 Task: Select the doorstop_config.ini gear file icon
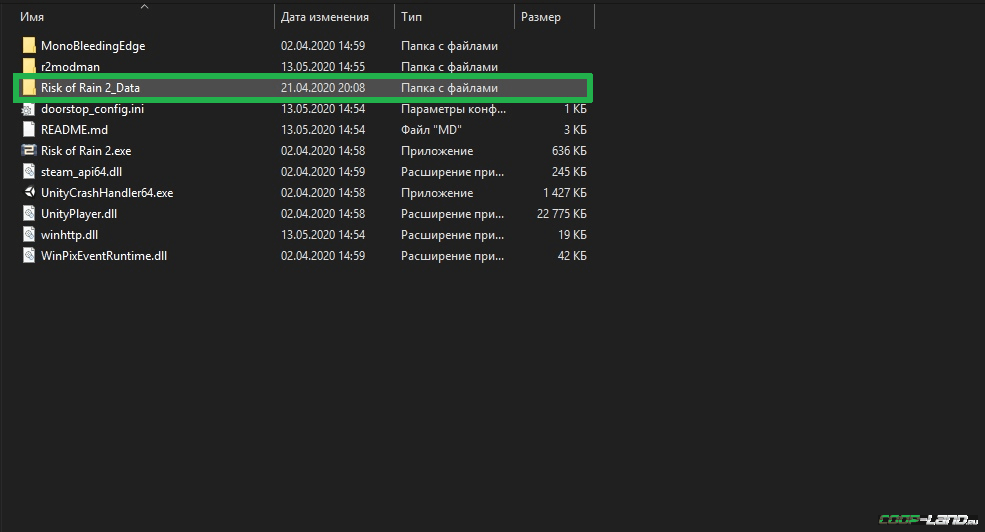(x=28, y=109)
